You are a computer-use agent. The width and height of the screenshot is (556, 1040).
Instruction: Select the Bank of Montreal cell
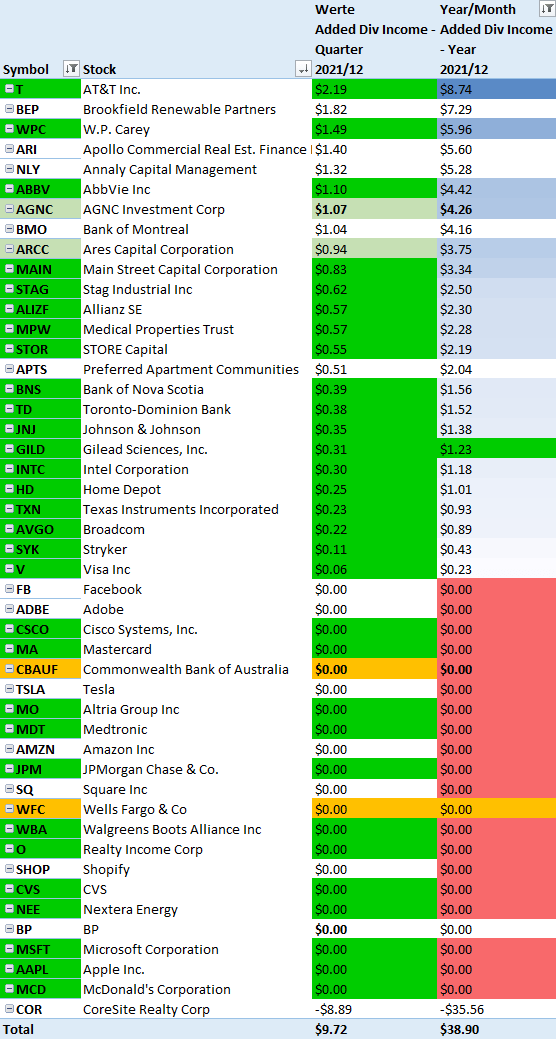pos(196,229)
